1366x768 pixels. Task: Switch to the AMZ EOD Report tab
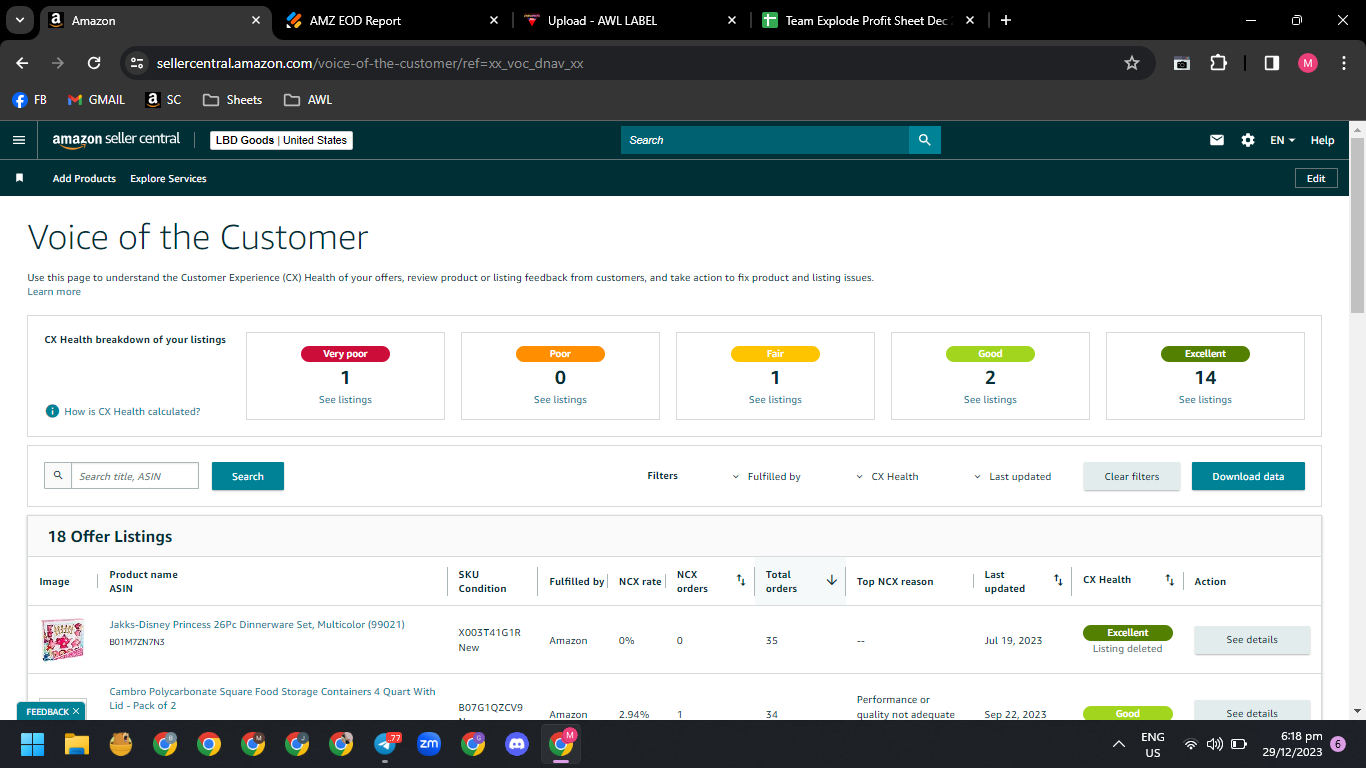click(x=390, y=20)
